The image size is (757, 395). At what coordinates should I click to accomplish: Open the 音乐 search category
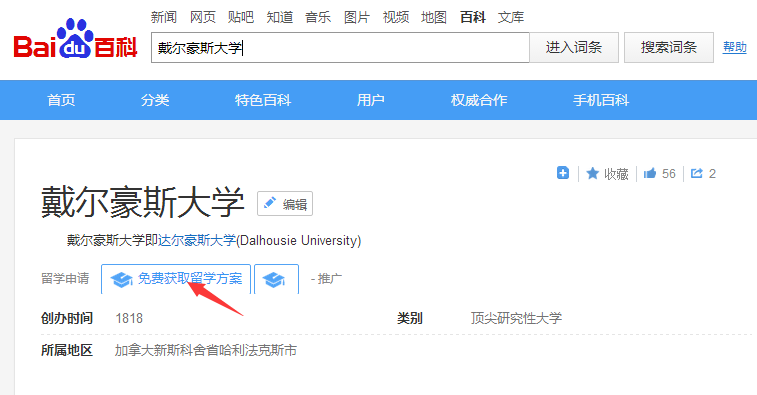318,17
